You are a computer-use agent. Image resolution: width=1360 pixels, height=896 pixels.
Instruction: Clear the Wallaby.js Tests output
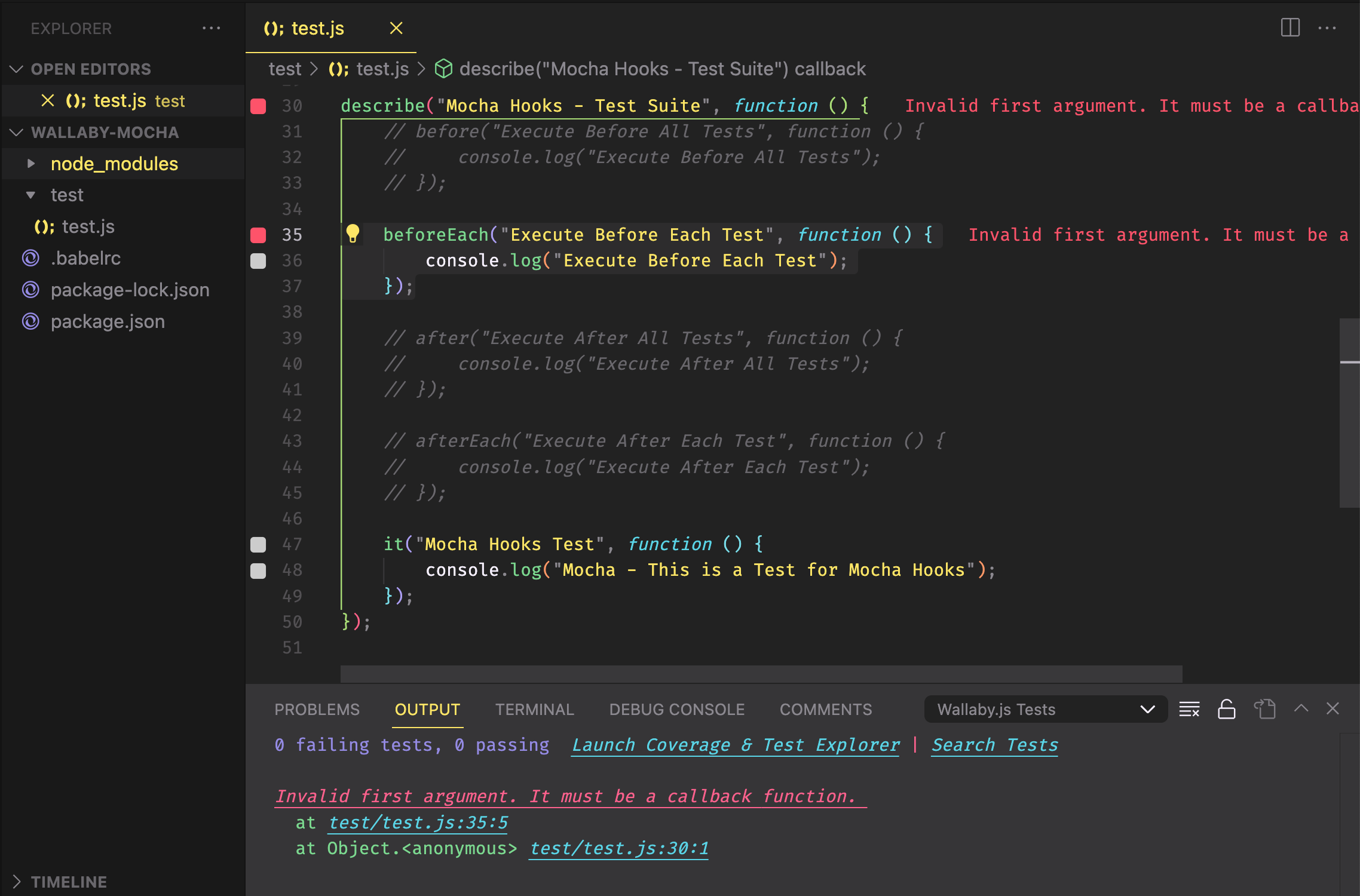coord(1189,709)
